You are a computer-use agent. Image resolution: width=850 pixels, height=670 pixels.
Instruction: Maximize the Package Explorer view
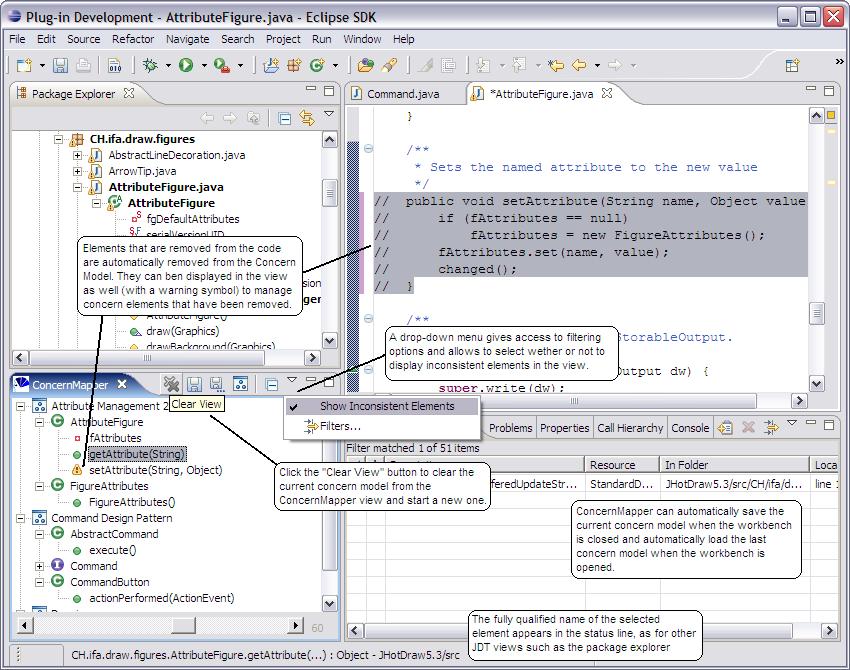point(329,91)
